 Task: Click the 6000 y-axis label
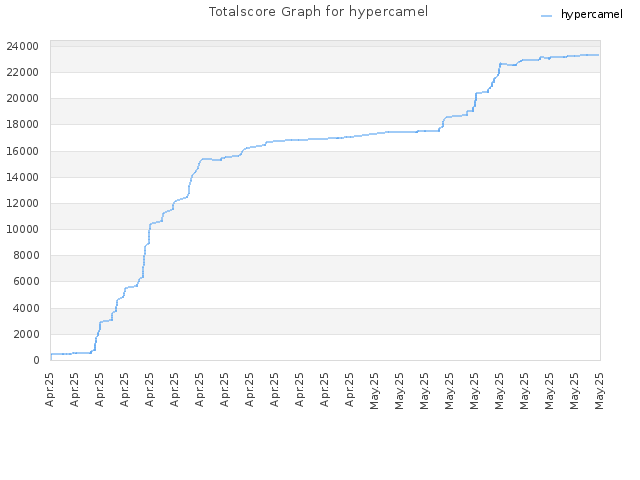click(26, 282)
